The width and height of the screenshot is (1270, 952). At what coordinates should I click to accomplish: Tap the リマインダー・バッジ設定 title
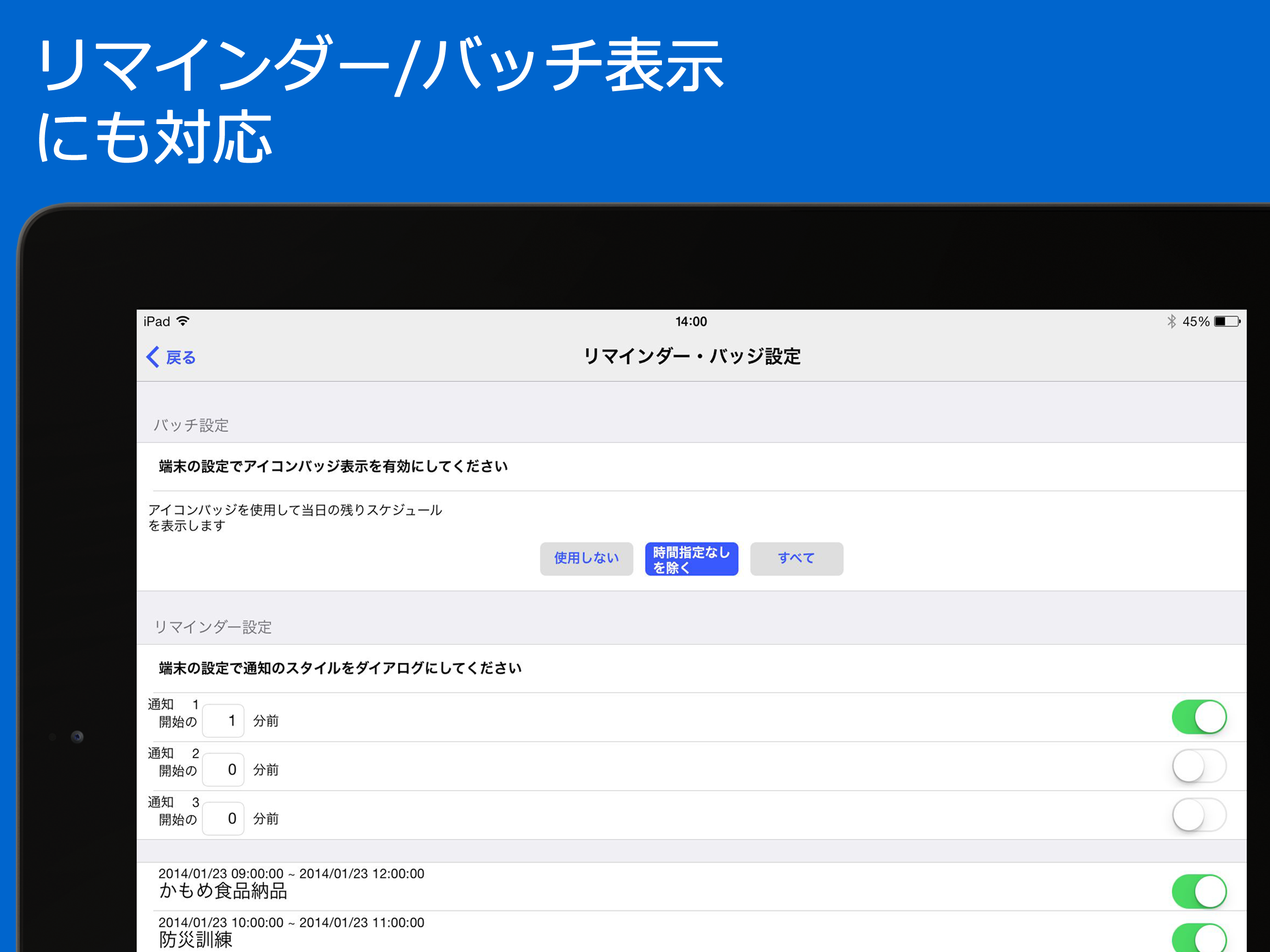[x=692, y=357]
